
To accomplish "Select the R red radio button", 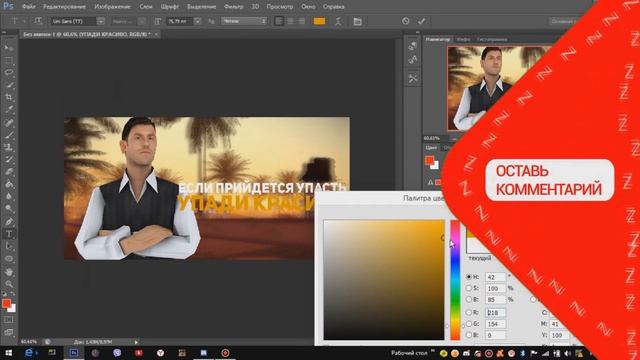I will pyautogui.click(x=469, y=313).
